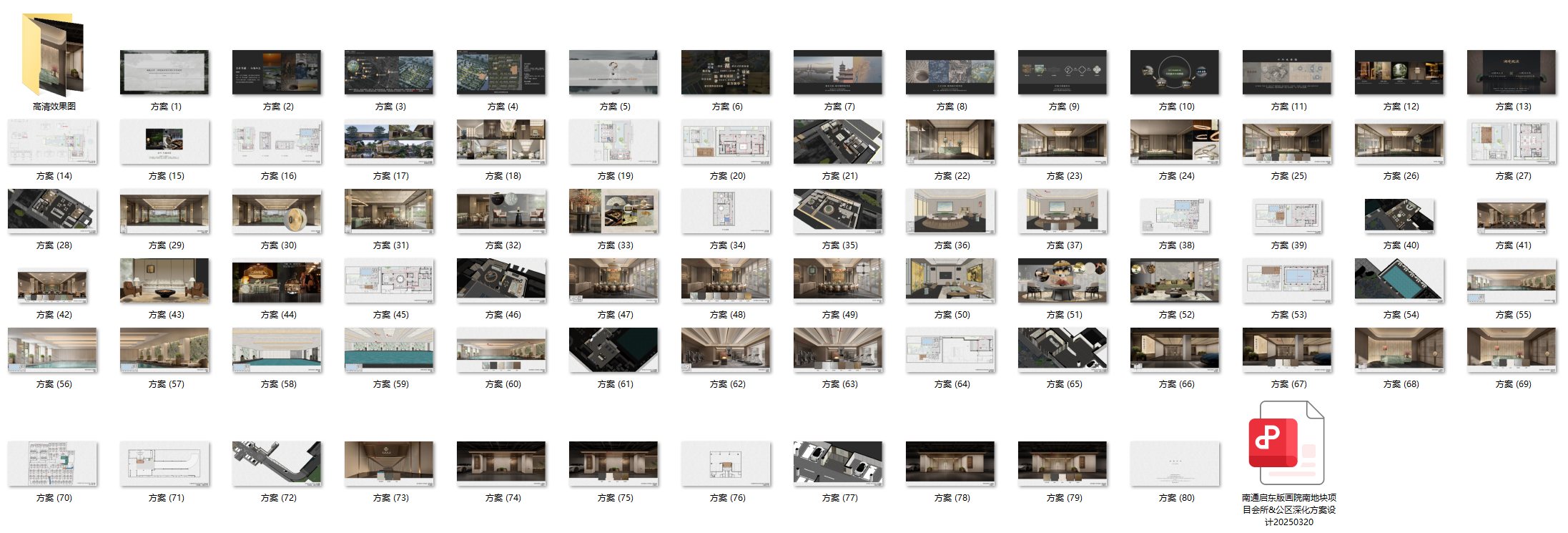Viewport: 1568px width, 533px height.
Task: Select pool aerial thumbnail 方案 (54)
Action: [1399, 280]
